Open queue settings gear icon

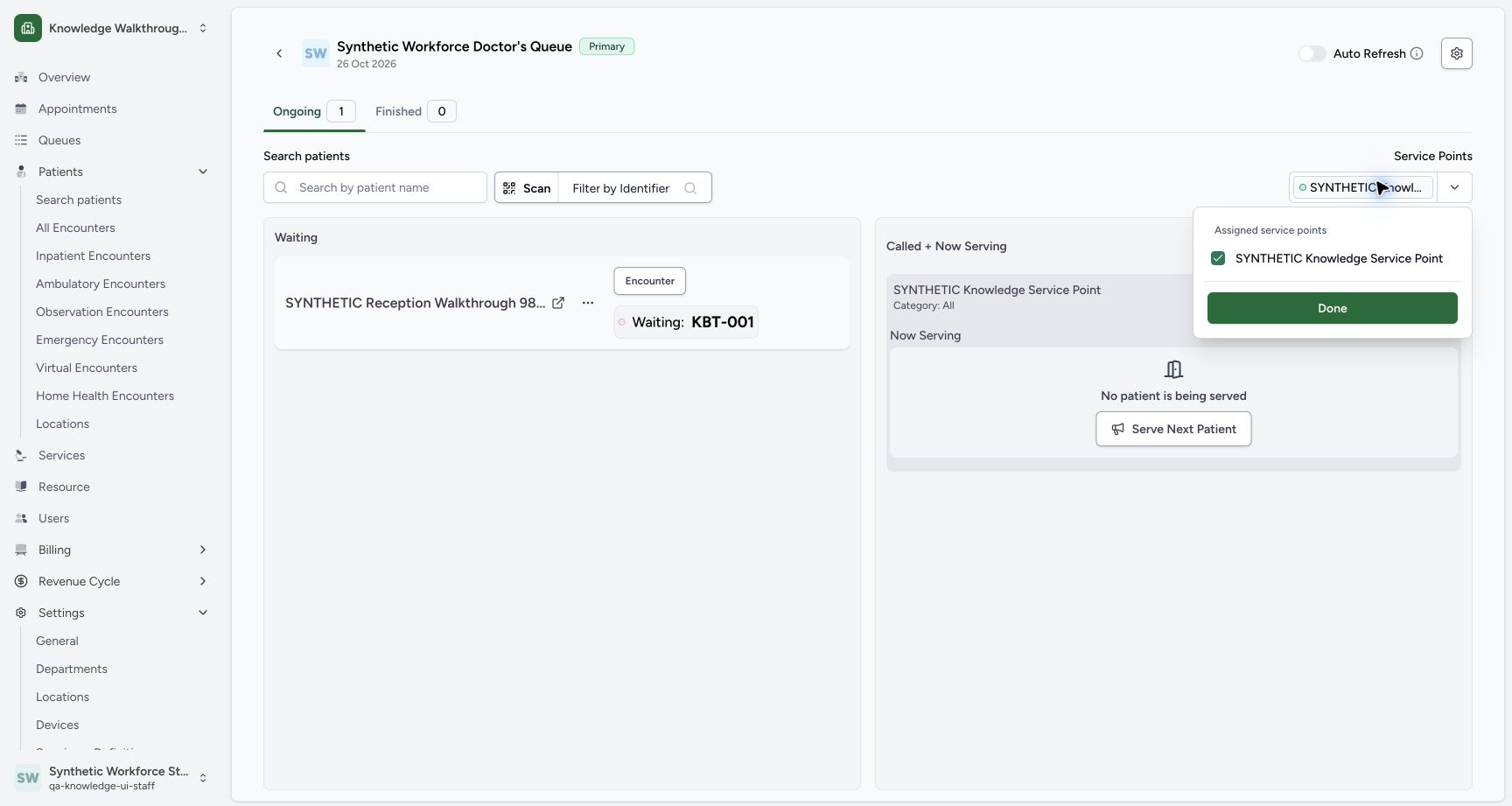click(x=1457, y=53)
